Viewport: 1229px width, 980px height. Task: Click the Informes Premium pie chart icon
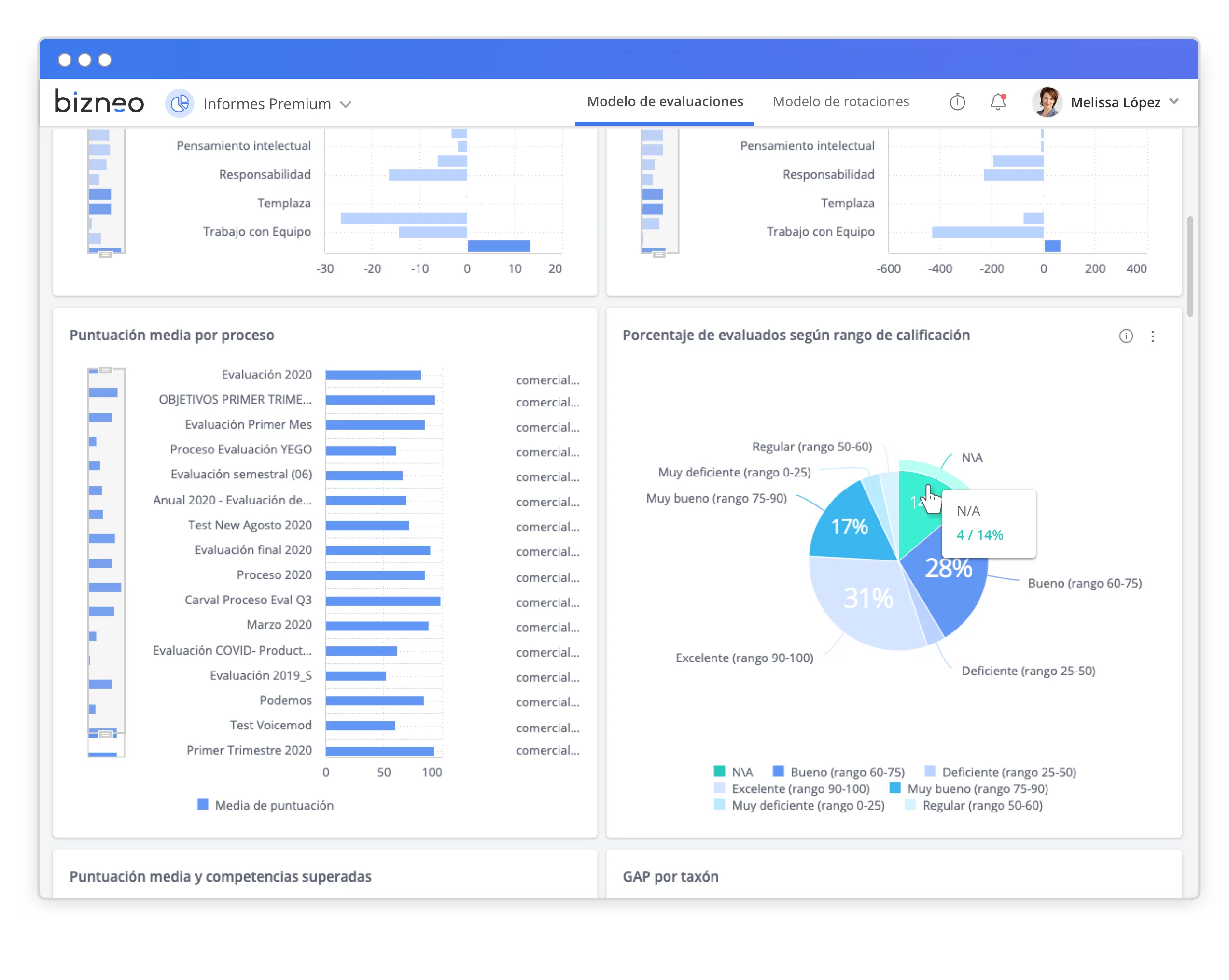[x=180, y=104]
